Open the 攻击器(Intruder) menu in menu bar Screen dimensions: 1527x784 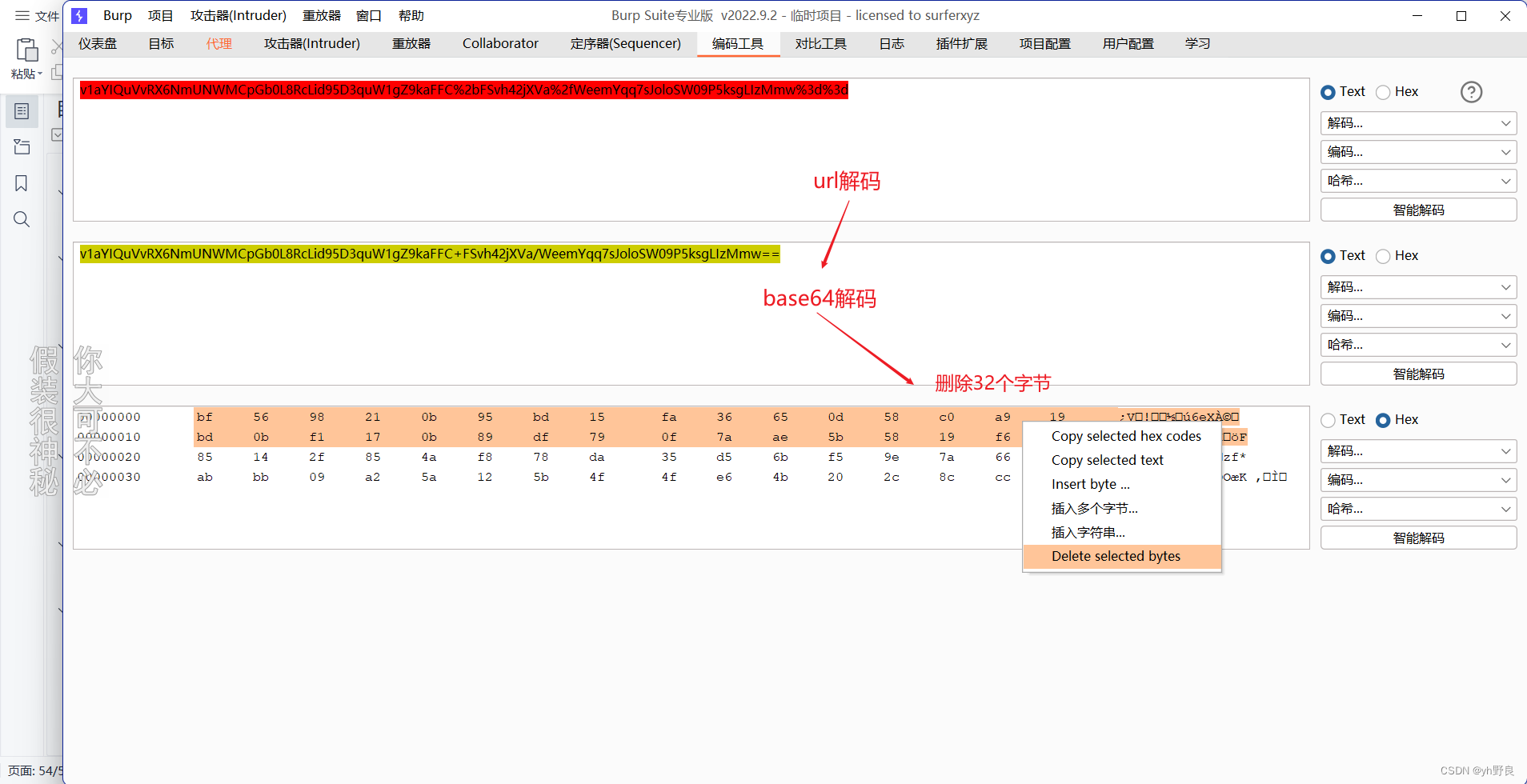[x=238, y=16]
